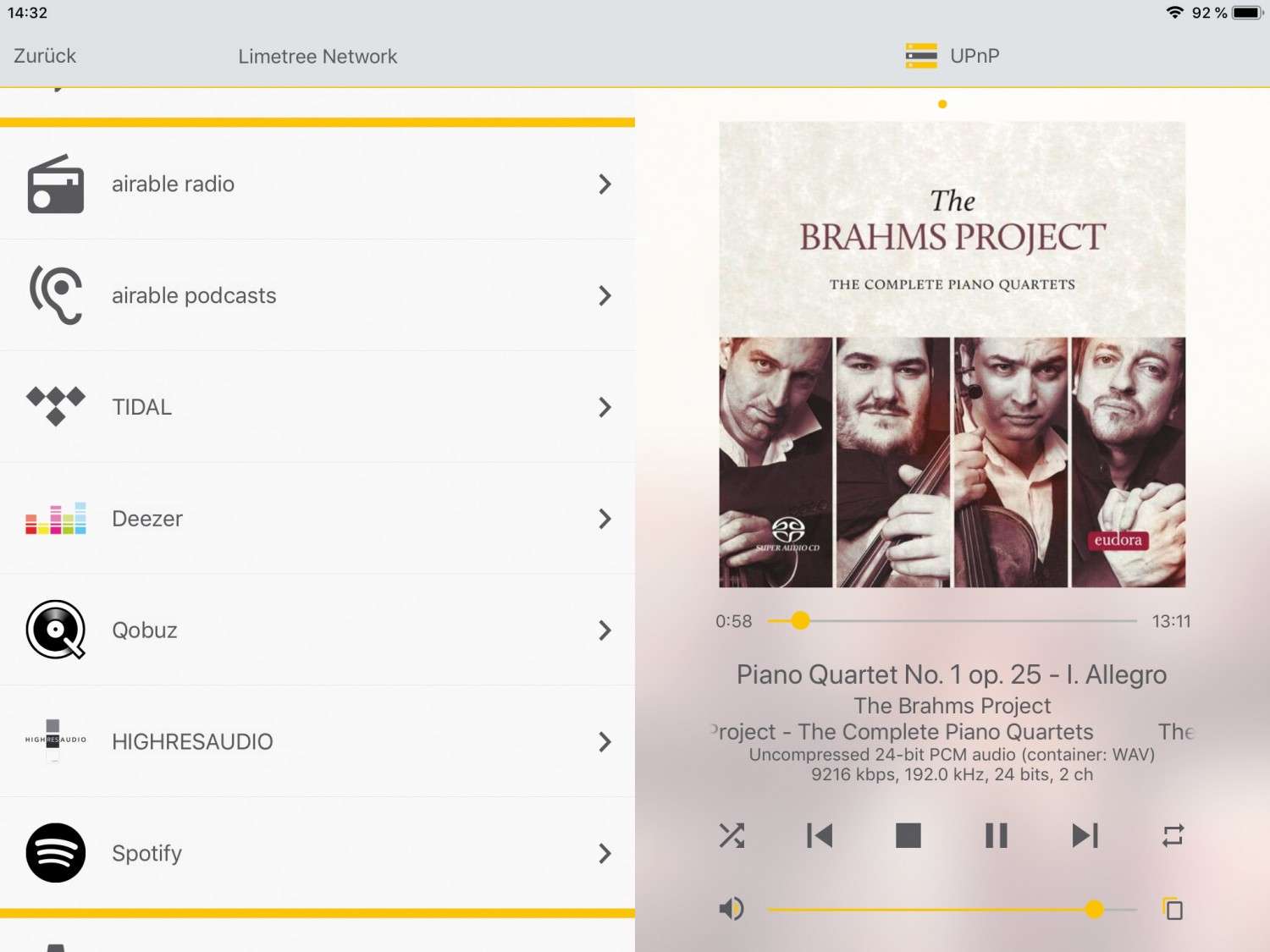Select the Spotify label
1270x952 pixels.
(147, 853)
